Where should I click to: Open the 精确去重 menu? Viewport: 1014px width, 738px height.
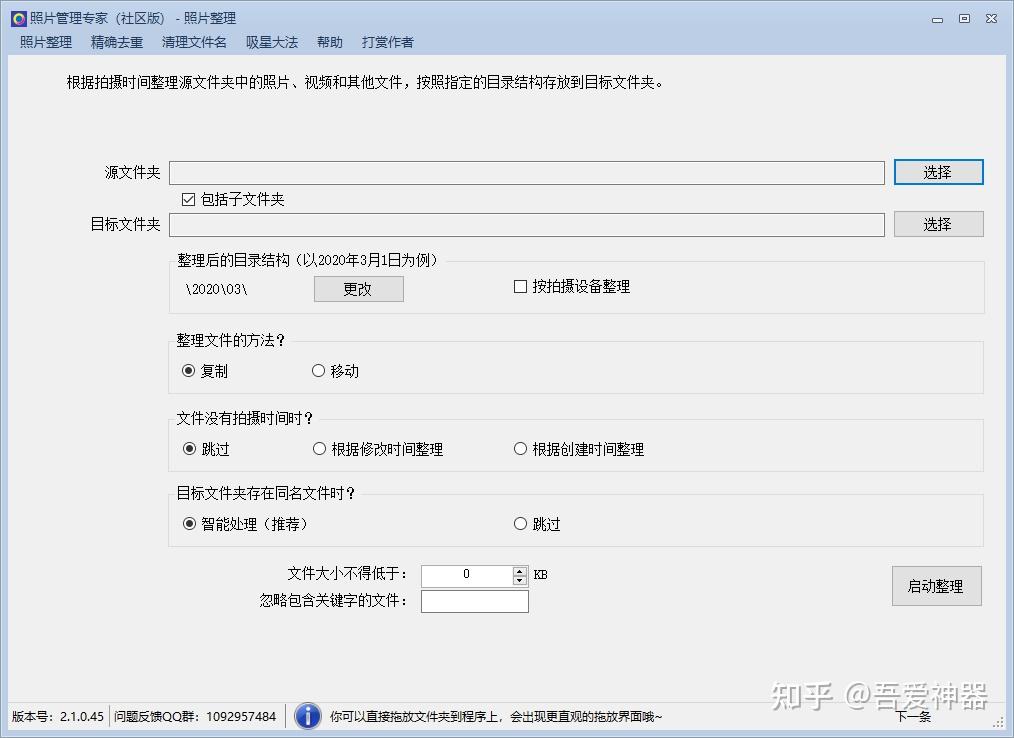(x=117, y=42)
